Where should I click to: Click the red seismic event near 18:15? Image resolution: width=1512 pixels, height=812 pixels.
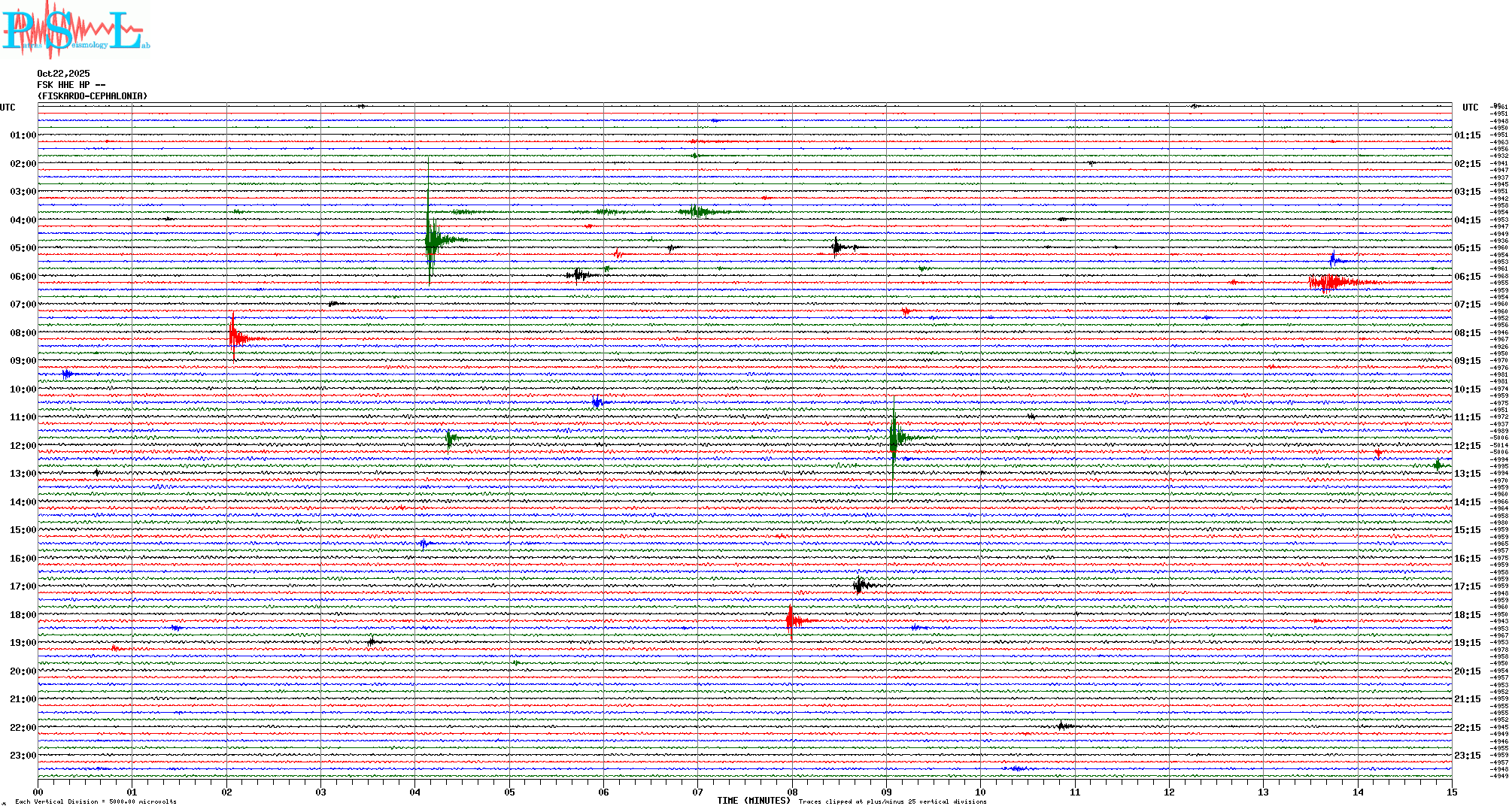791,621
